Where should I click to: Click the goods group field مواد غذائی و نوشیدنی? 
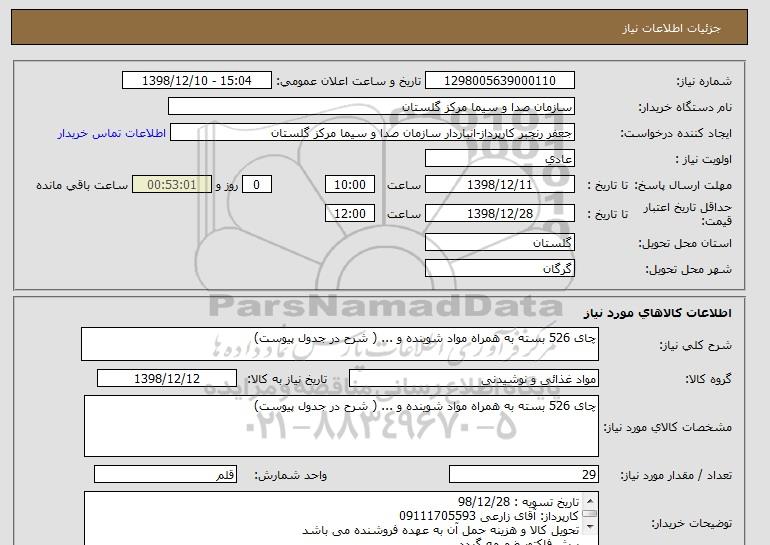point(473,379)
